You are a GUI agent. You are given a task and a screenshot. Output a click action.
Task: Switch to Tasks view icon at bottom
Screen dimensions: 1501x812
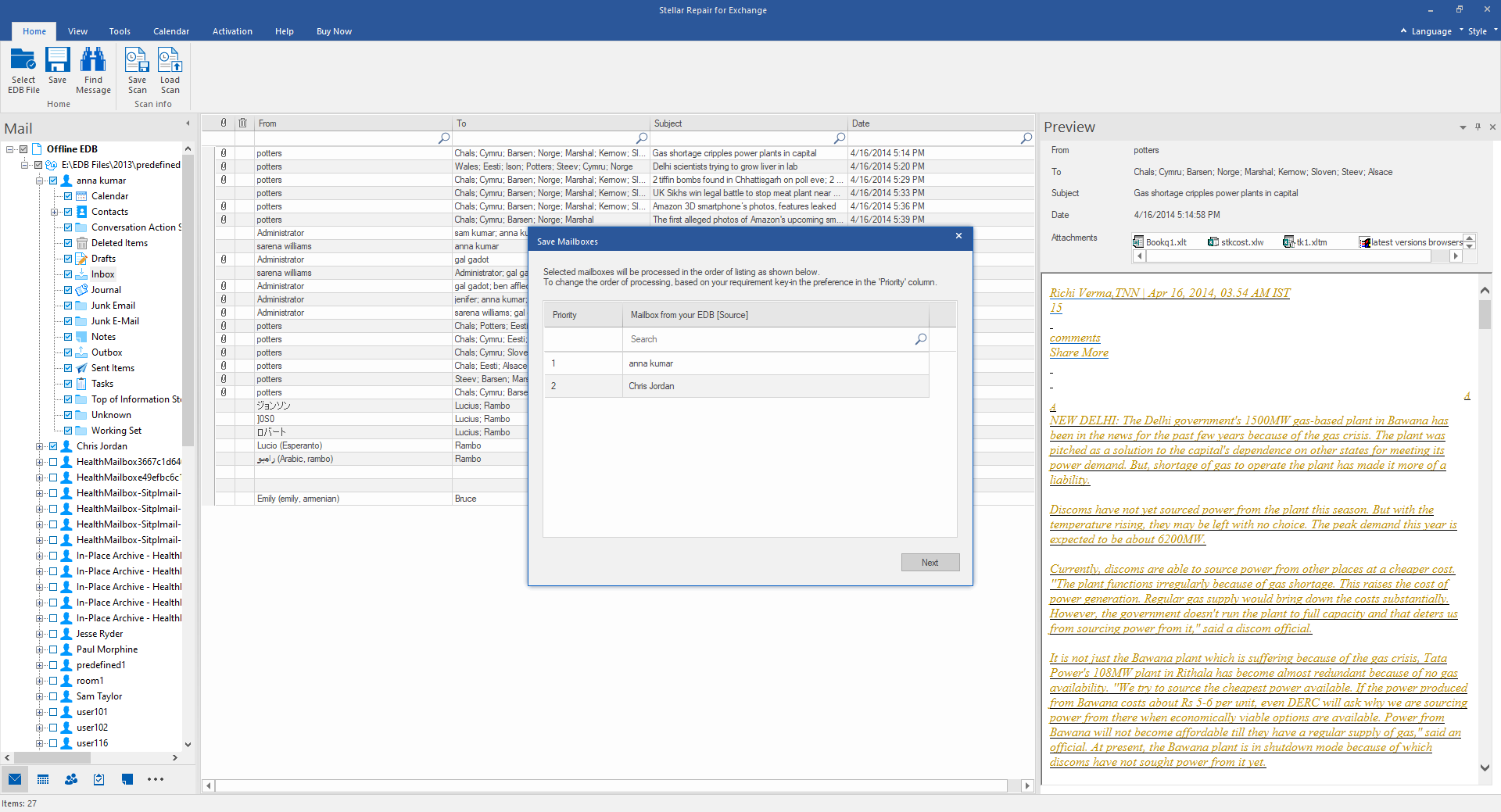click(99, 779)
